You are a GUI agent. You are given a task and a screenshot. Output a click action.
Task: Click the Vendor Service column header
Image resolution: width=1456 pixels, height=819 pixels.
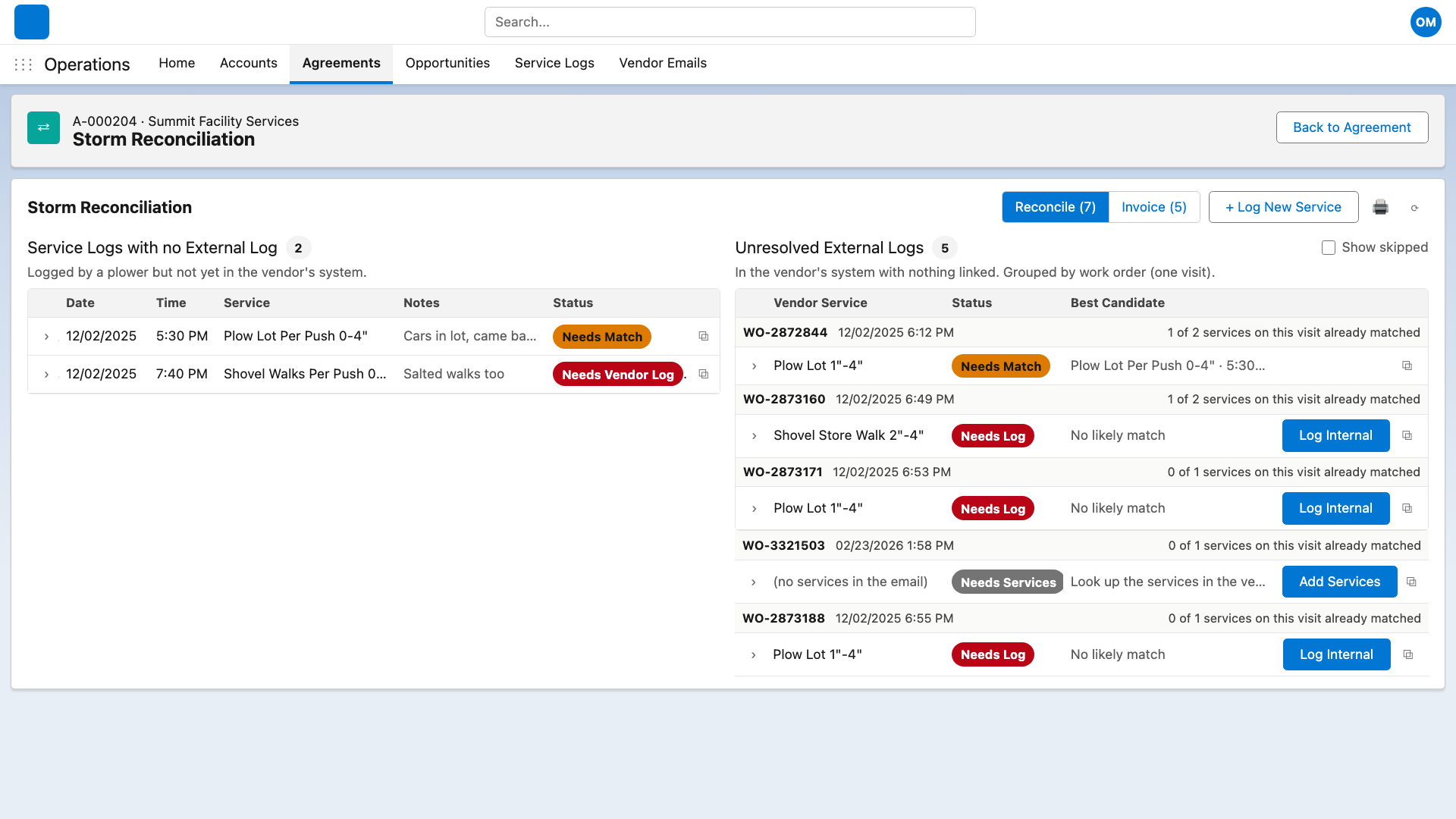821,303
